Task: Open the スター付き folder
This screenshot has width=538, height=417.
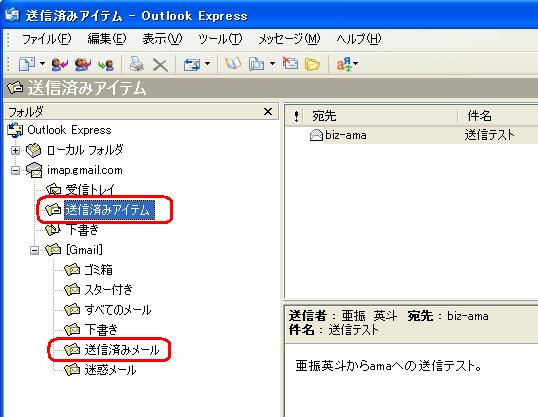Action: point(108,290)
